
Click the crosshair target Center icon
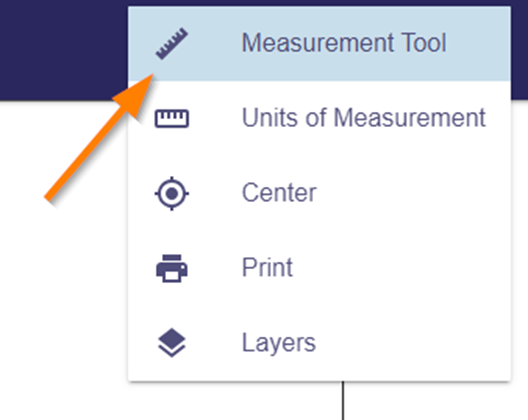click(x=172, y=194)
